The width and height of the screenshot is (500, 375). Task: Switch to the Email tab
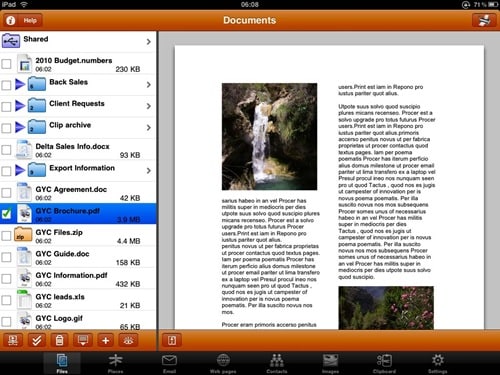pos(169,364)
